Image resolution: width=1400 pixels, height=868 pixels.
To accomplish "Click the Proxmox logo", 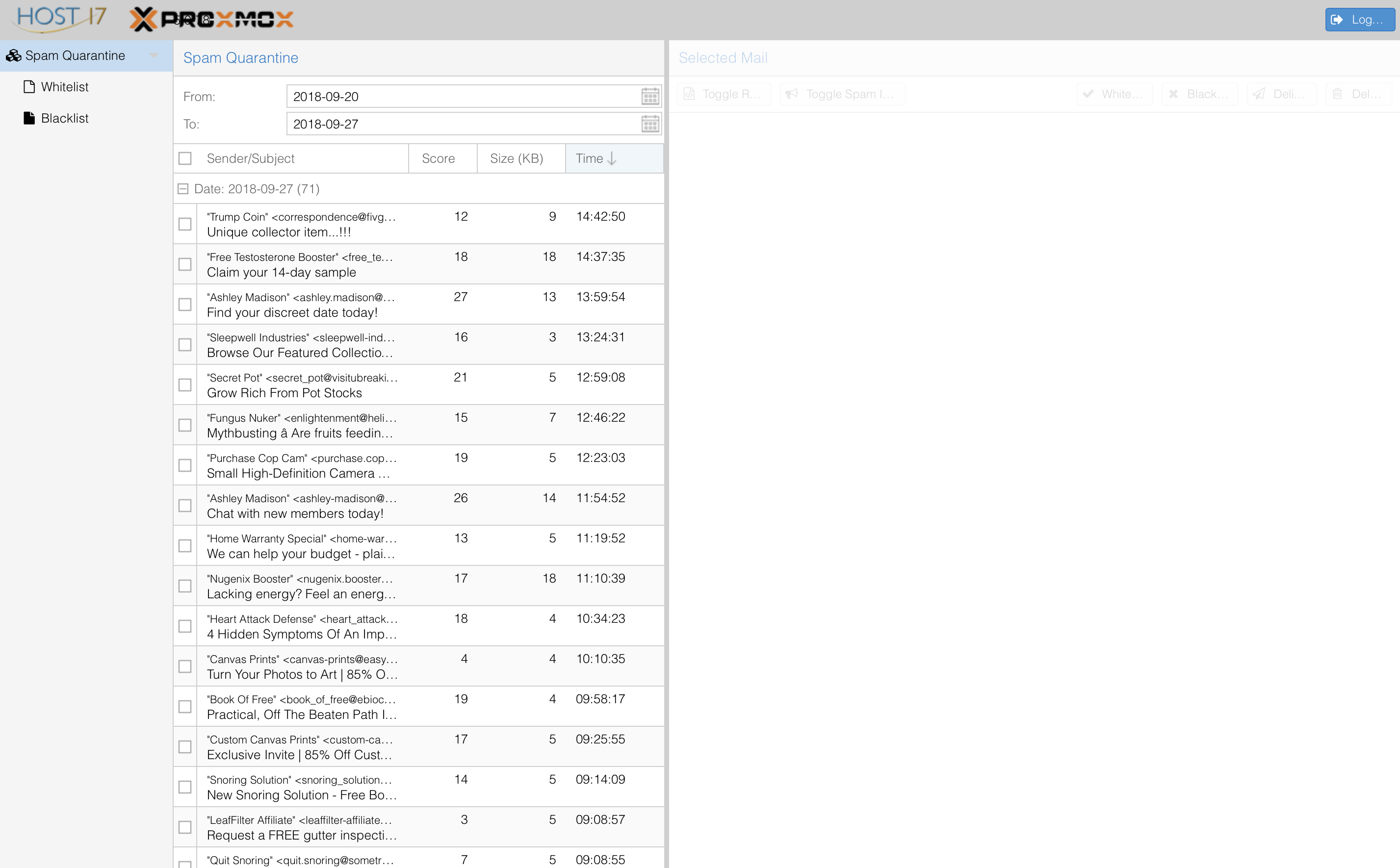I will click(x=211, y=20).
